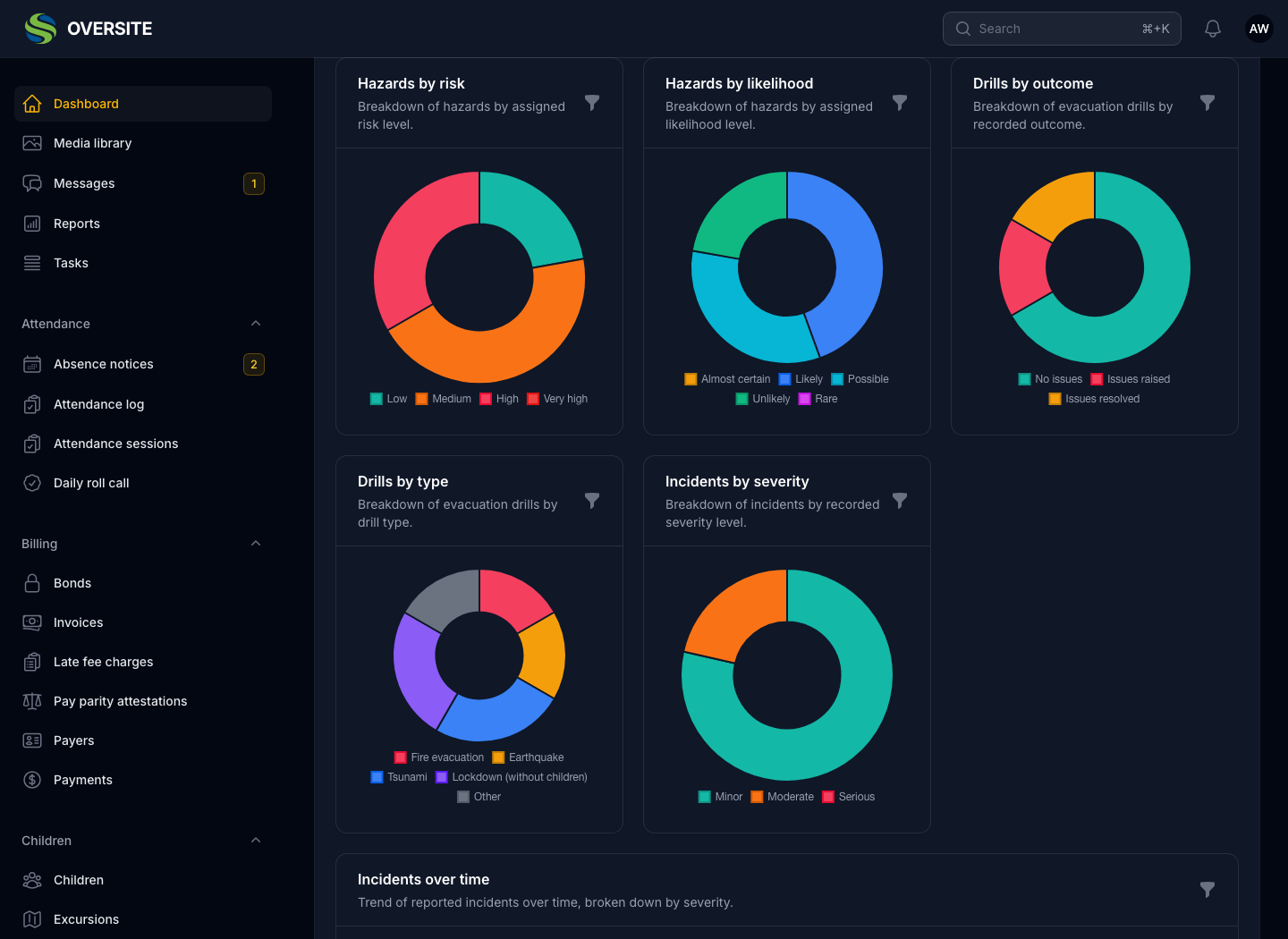
Task: Filter the Hazards by likelihood chart
Action: [x=900, y=103]
